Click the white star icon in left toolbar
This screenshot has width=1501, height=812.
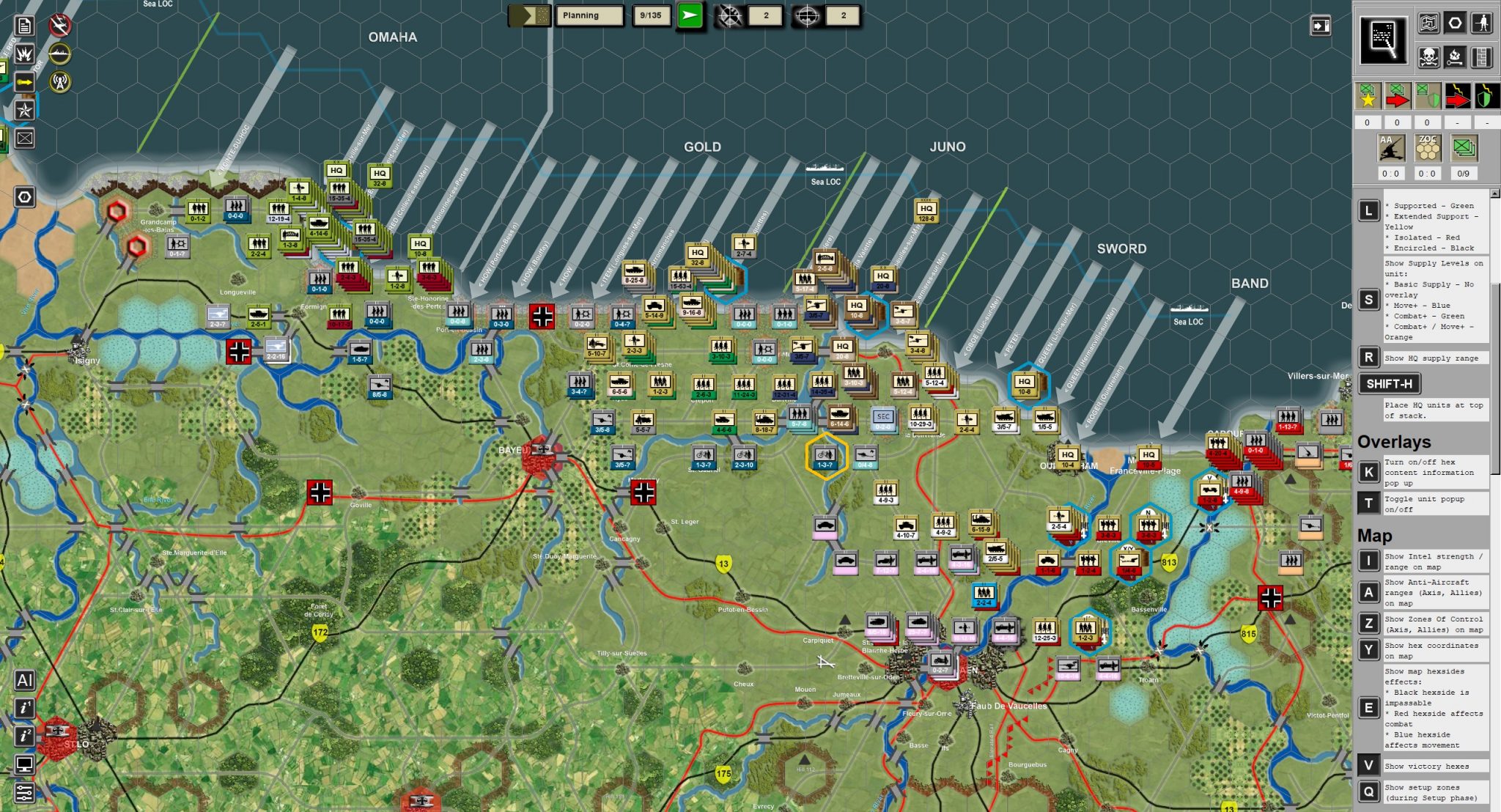(24, 110)
